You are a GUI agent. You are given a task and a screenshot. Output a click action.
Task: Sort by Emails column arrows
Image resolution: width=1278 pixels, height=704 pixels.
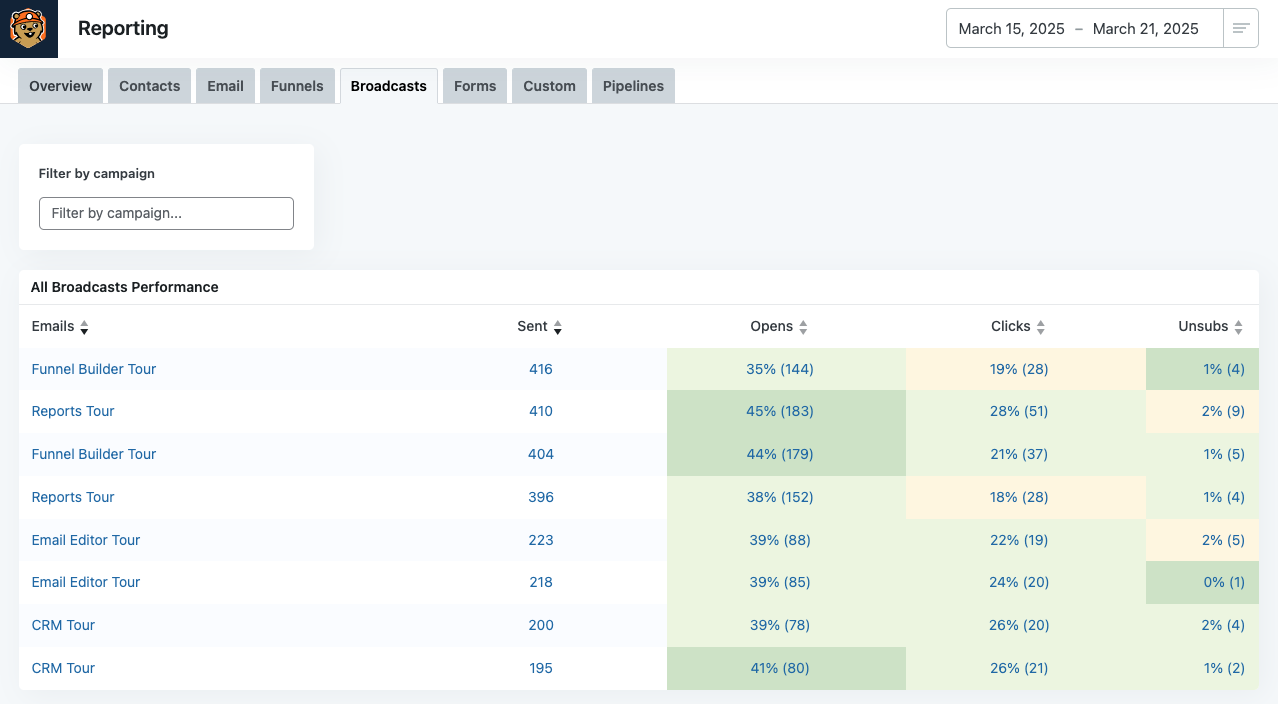click(x=84, y=327)
